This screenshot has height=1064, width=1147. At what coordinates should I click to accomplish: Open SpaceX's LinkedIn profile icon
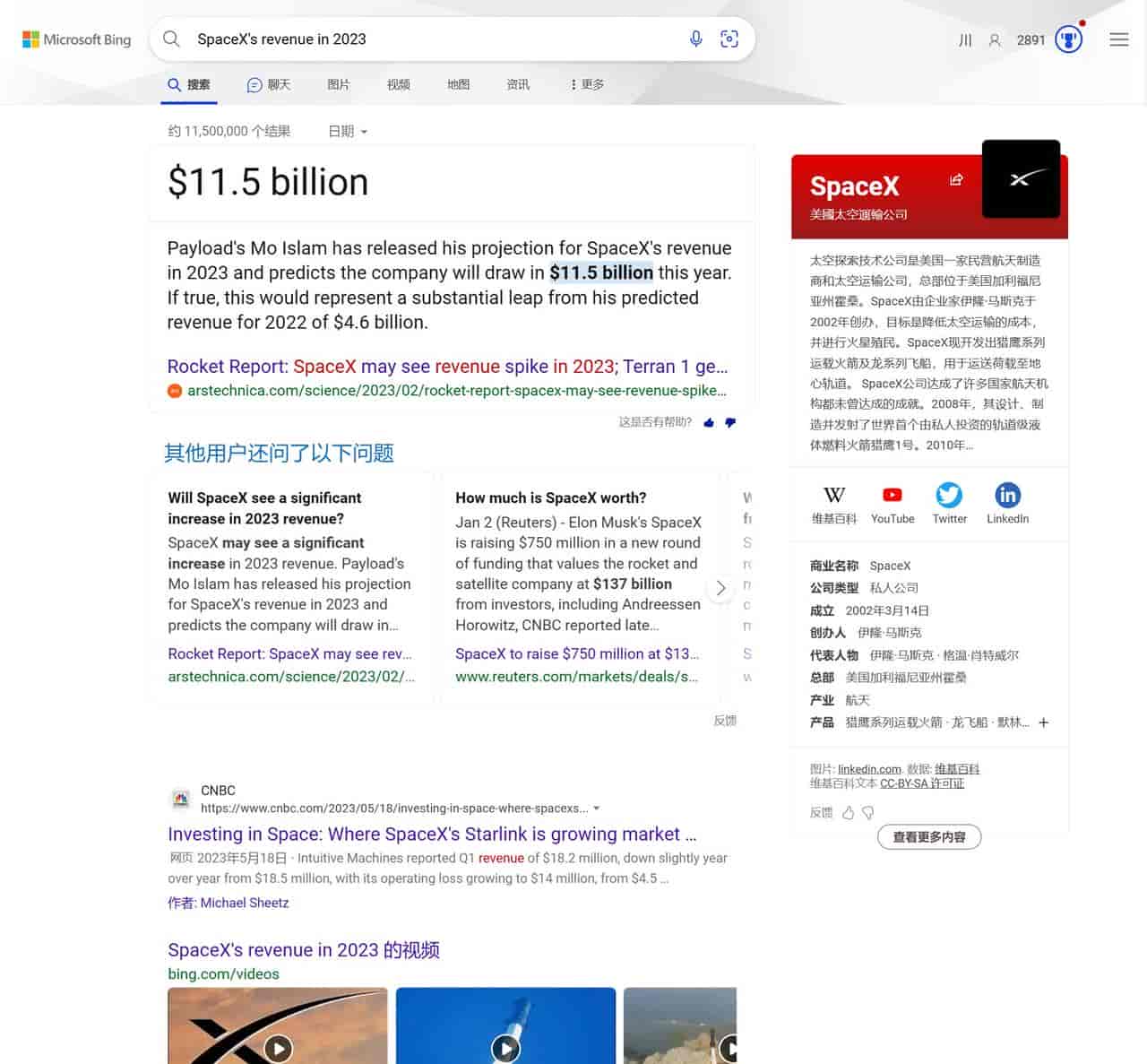click(x=1007, y=495)
